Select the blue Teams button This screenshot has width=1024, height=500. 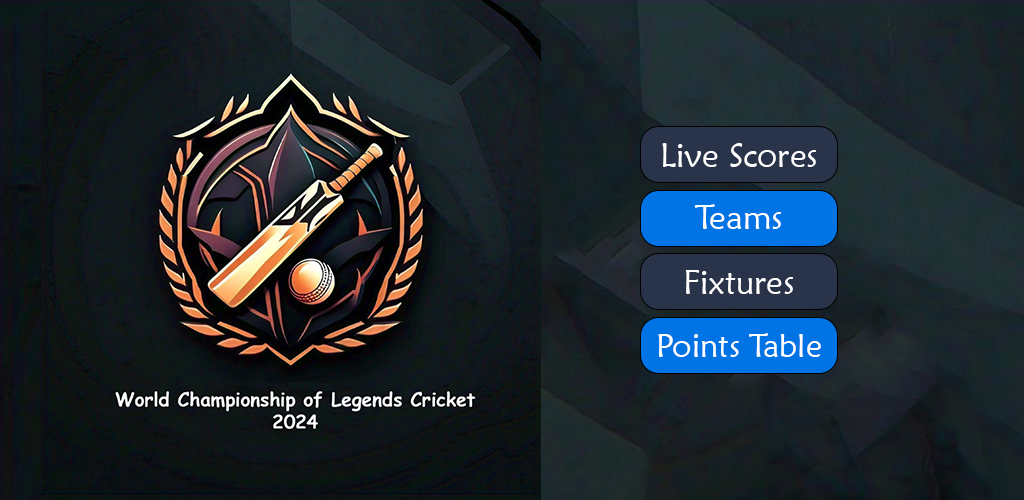[x=739, y=218]
